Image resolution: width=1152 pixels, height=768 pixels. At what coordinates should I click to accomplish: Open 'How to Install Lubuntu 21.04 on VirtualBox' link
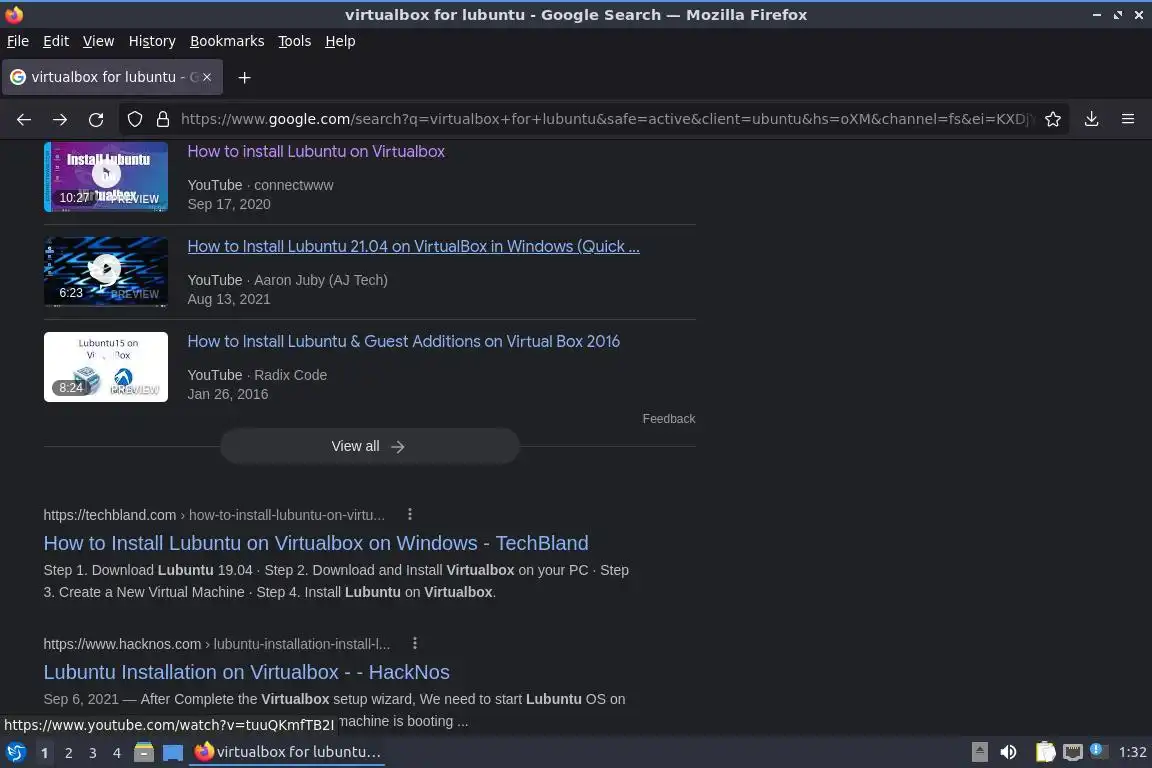coord(414,246)
